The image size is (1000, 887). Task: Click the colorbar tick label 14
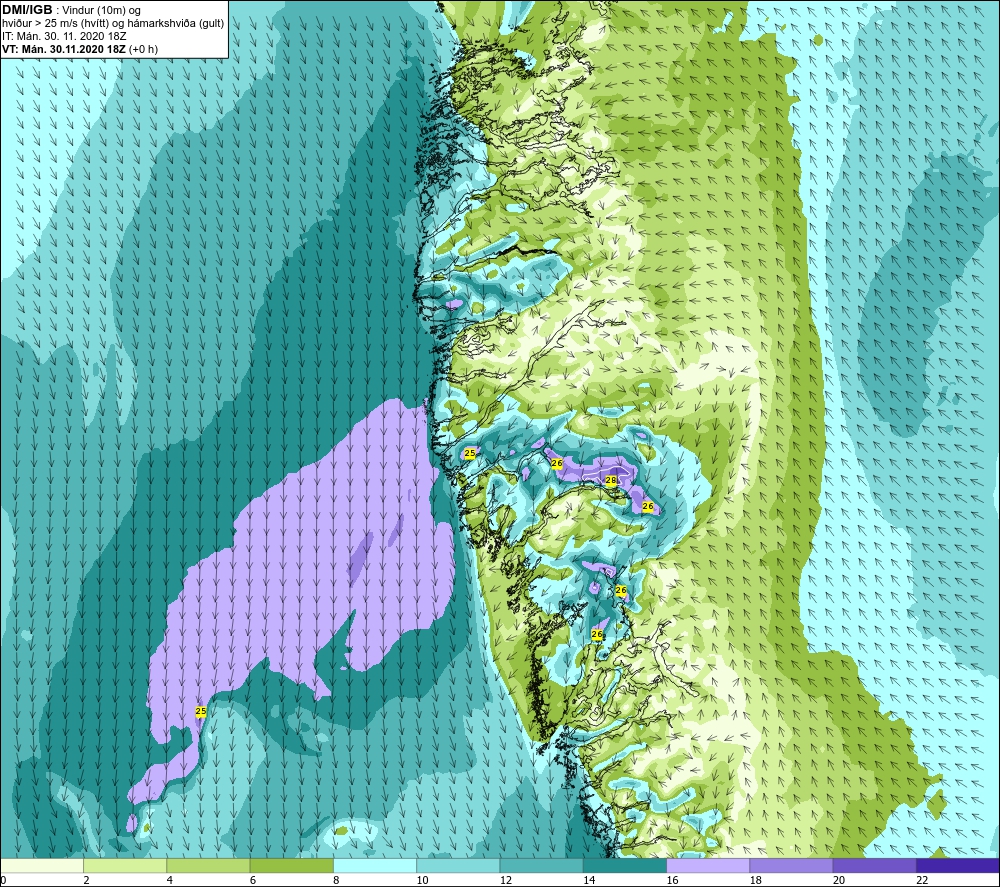pyautogui.click(x=589, y=880)
